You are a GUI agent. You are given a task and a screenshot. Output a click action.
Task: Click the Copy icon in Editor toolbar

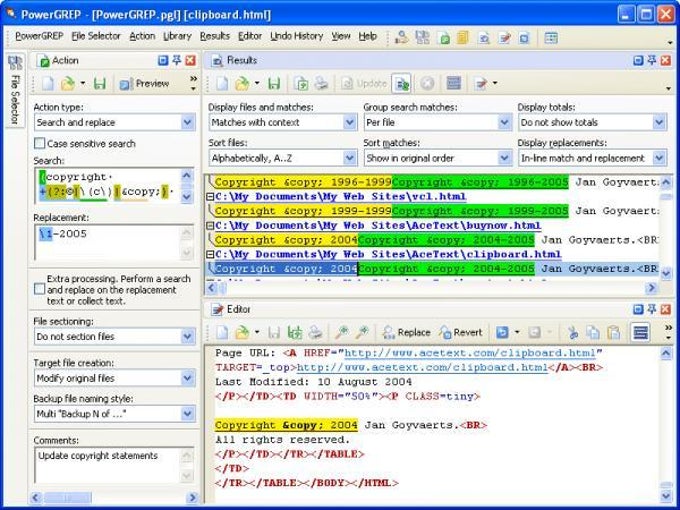point(592,333)
